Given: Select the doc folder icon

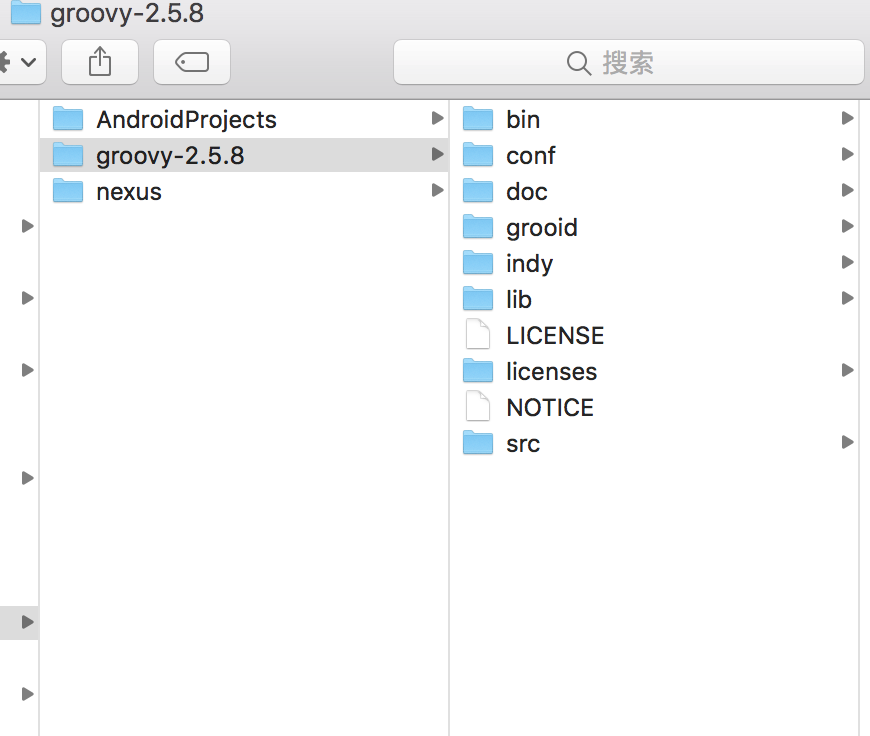Looking at the screenshot, I should (478, 191).
